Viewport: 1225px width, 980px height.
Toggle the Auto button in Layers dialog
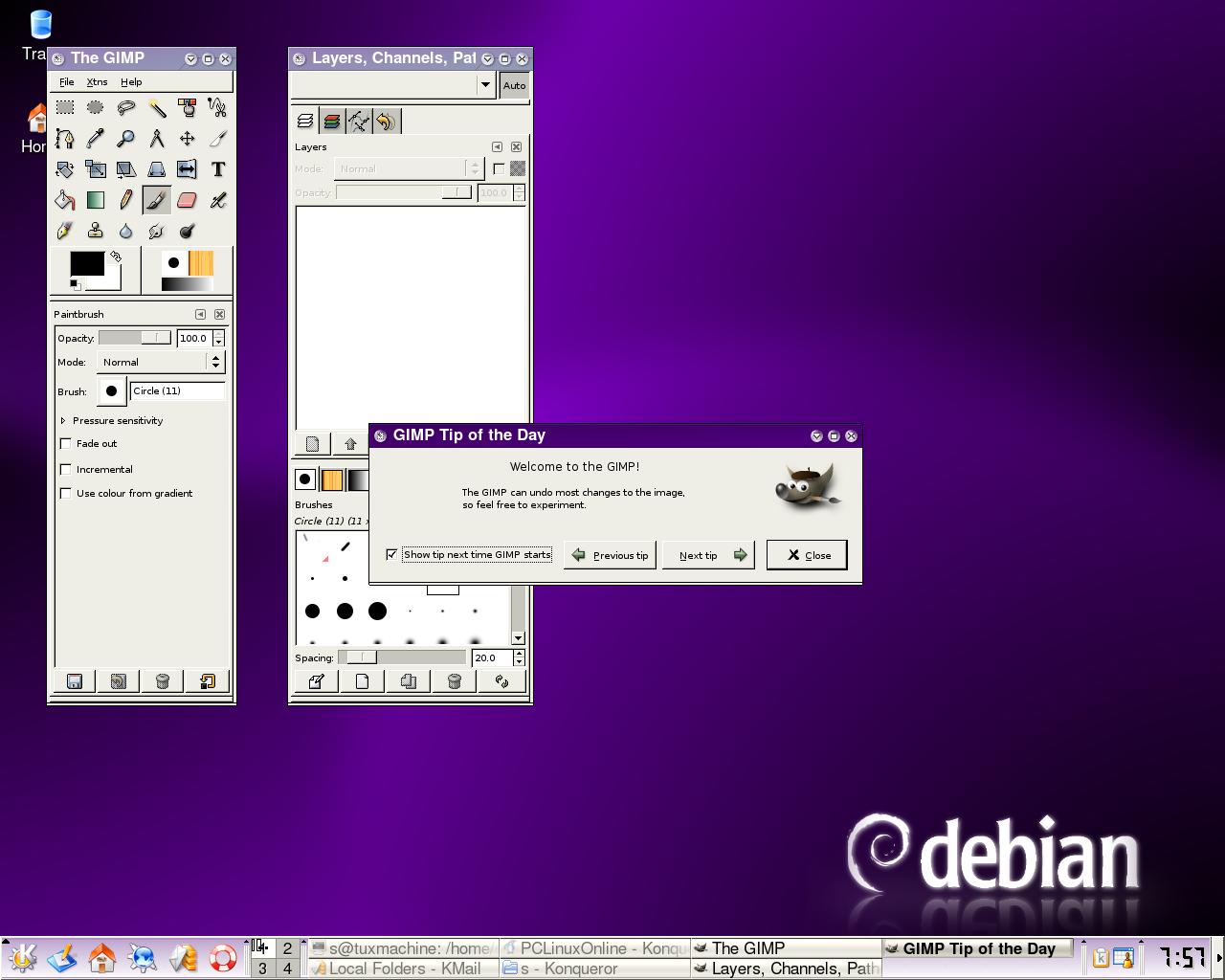pos(514,85)
